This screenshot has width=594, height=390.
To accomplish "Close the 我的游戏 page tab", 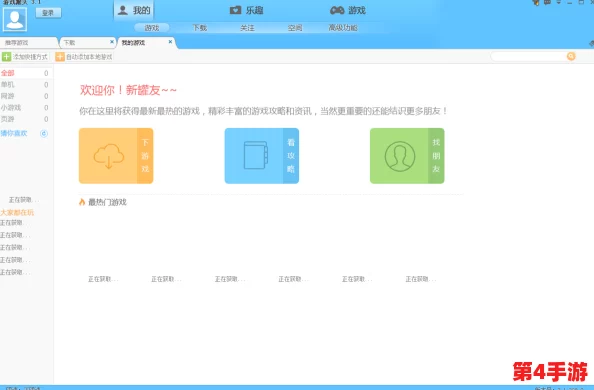I will (170, 42).
